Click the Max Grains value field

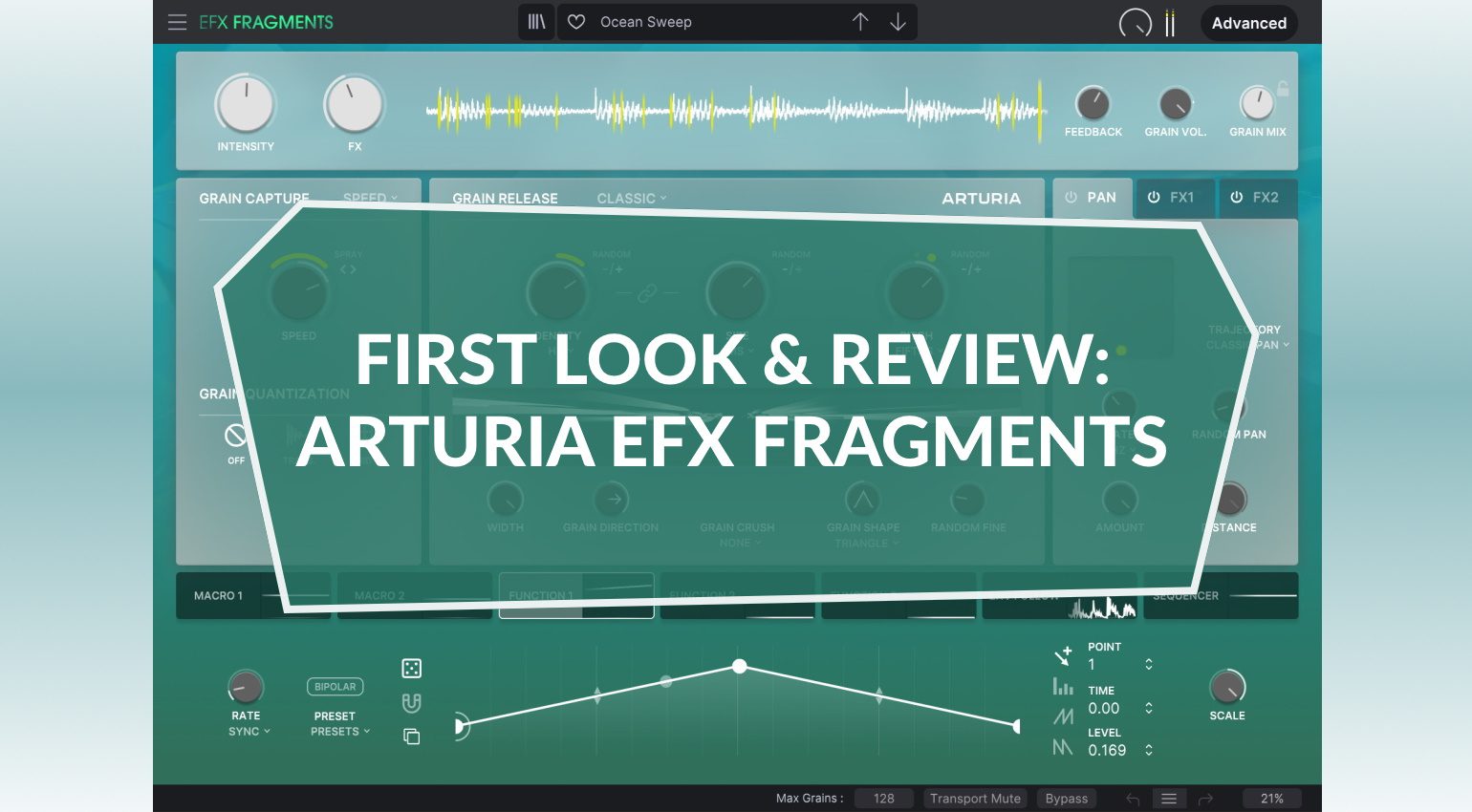coord(883,799)
